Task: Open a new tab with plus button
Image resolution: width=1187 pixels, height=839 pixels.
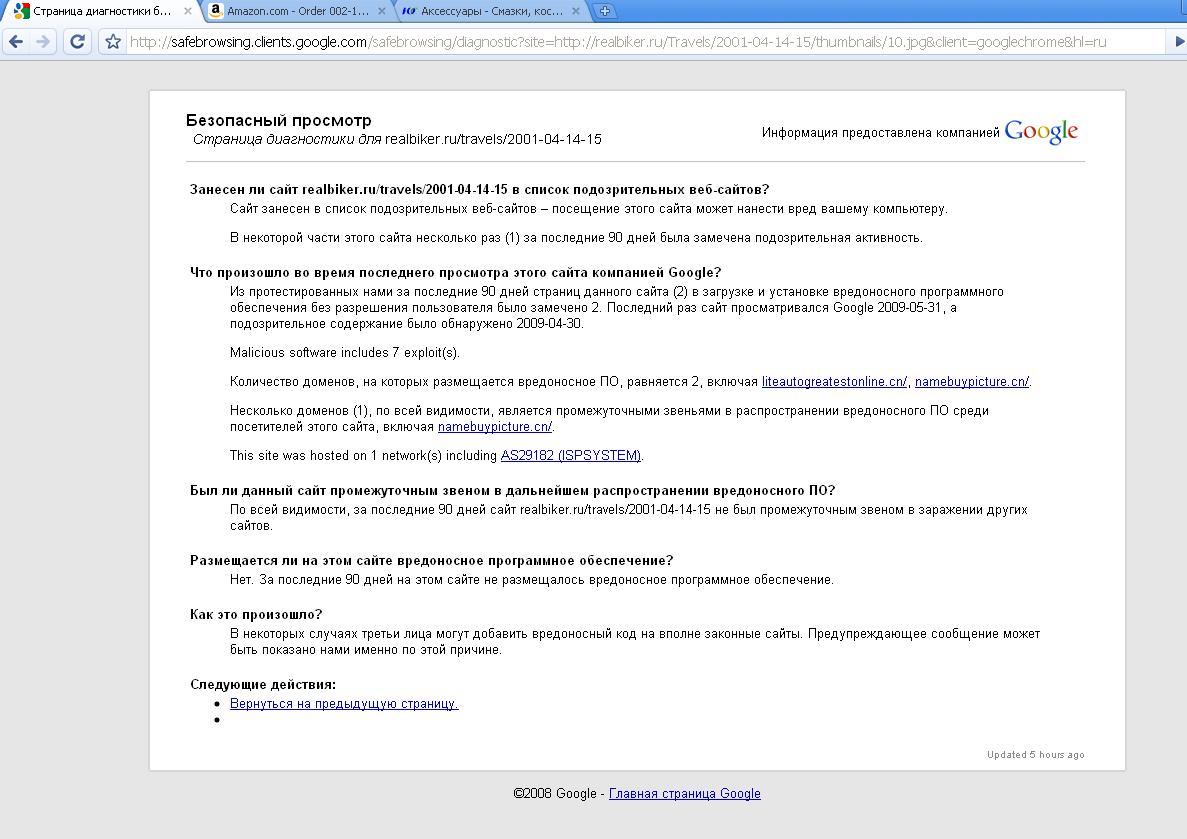Action: point(604,12)
